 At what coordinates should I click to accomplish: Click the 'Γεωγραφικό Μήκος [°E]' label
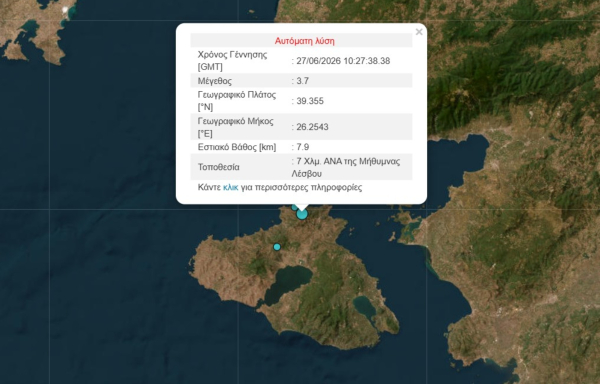[x=235, y=127]
